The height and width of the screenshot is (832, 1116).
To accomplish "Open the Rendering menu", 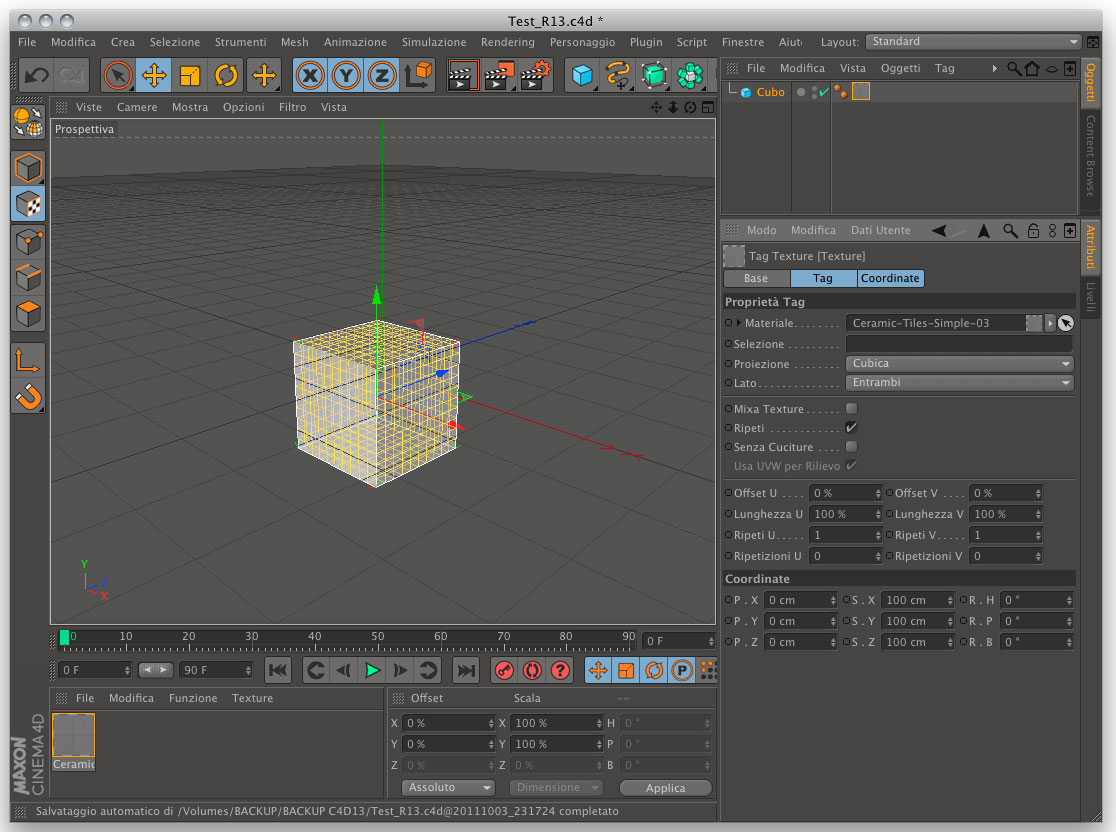I will [507, 42].
